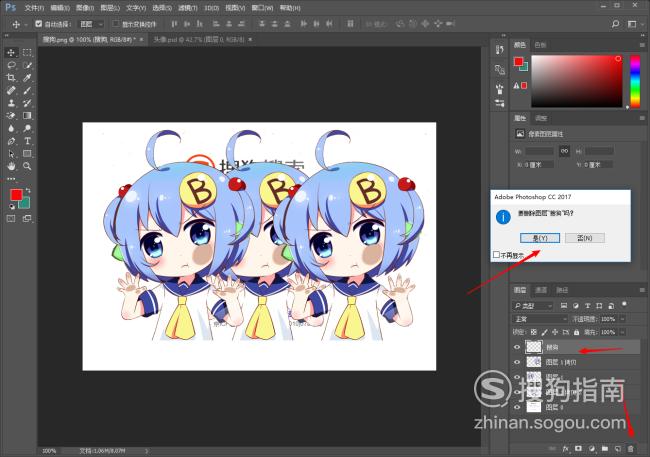Select the Zoom tool in the toolbox
The height and width of the screenshot is (457, 650).
coord(27,166)
